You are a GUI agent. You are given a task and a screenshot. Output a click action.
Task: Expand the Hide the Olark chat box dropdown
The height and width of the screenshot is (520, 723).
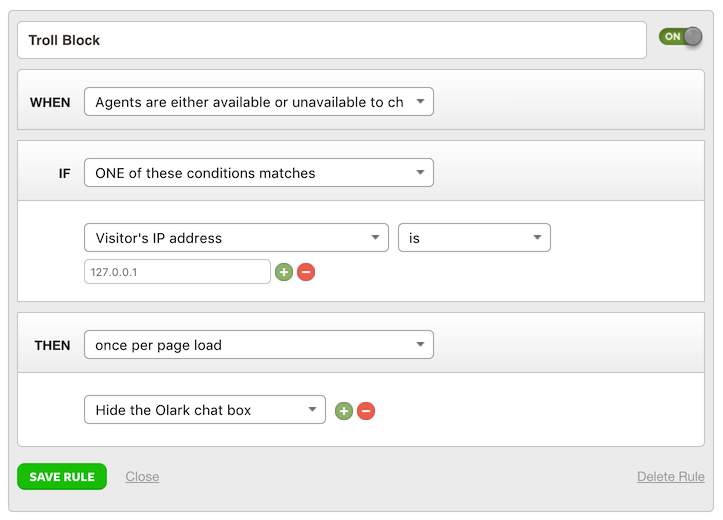coord(205,410)
